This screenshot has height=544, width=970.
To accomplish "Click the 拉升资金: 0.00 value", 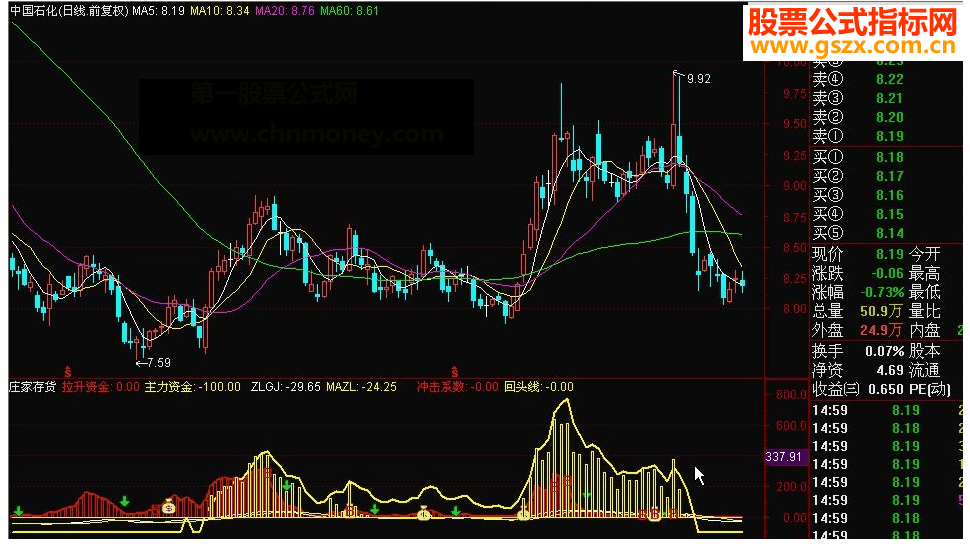I will 101,387.
